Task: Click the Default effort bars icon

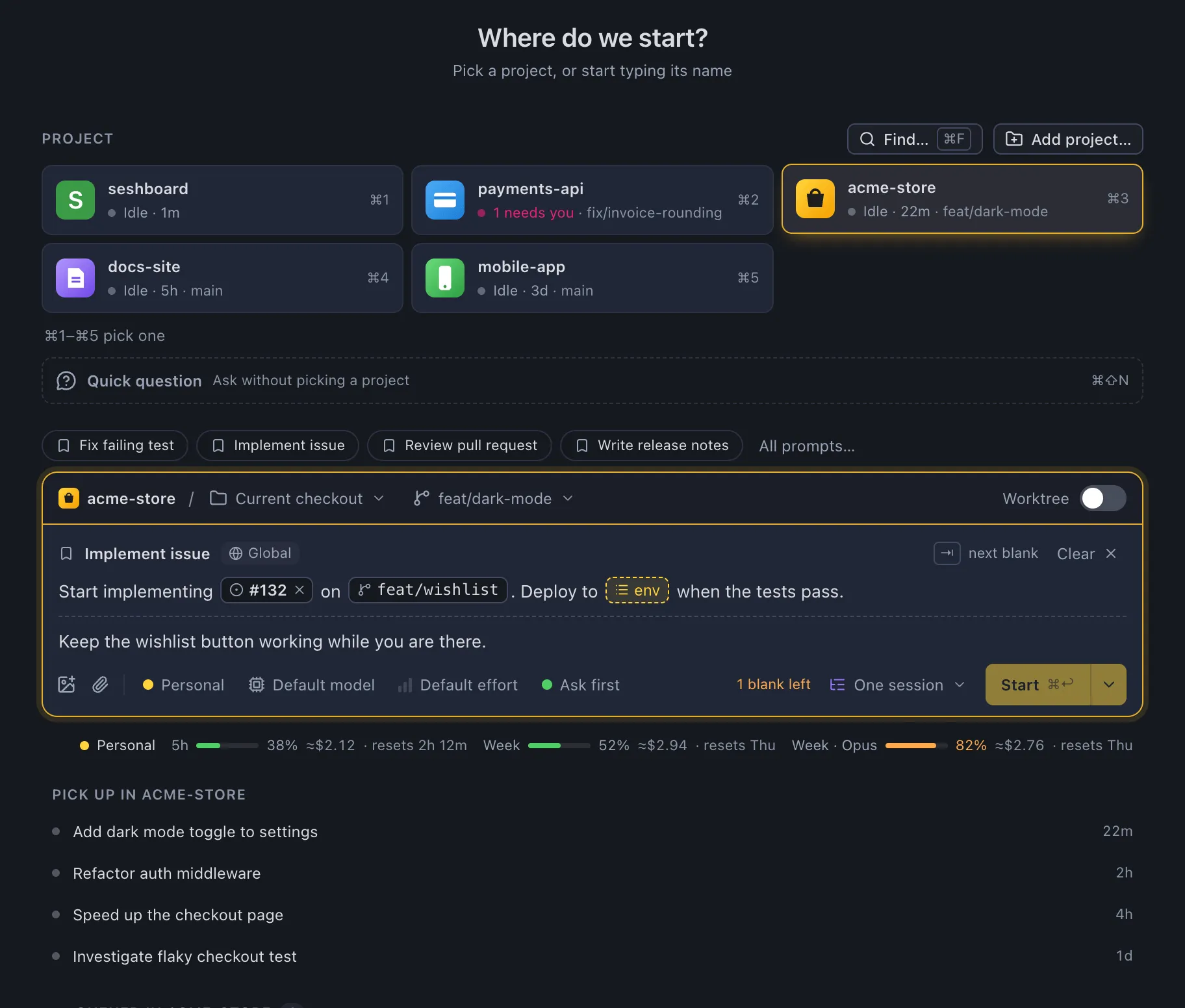Action: 405,685
